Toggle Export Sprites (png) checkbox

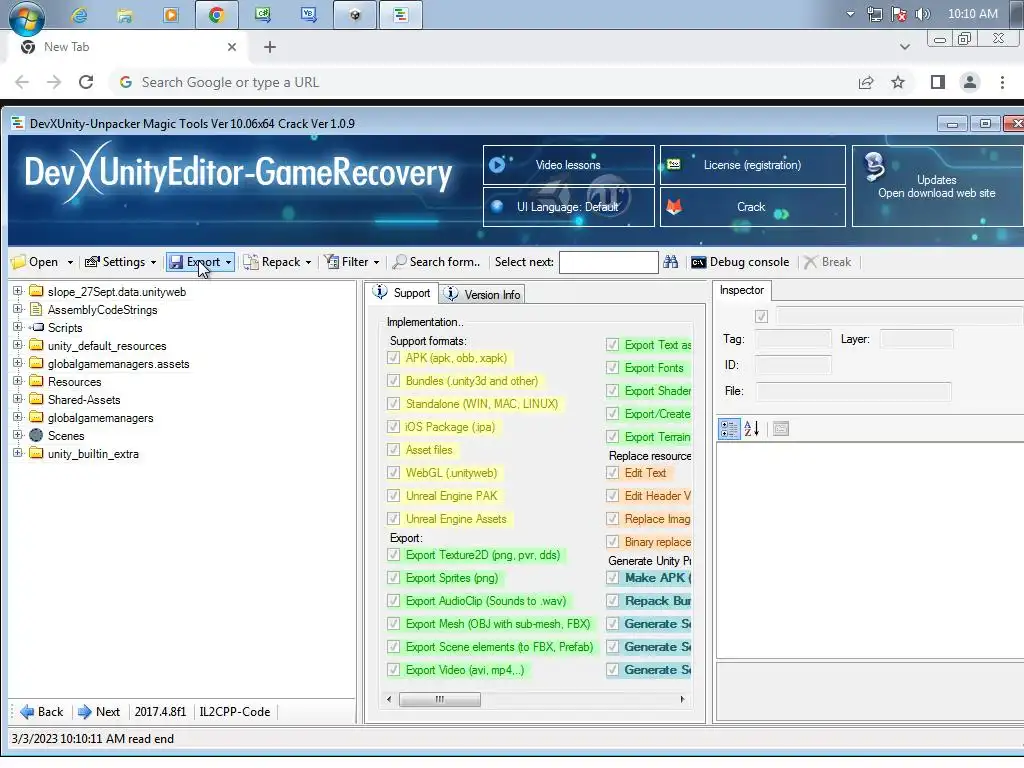pyautogui.click(x=393, y=577)
